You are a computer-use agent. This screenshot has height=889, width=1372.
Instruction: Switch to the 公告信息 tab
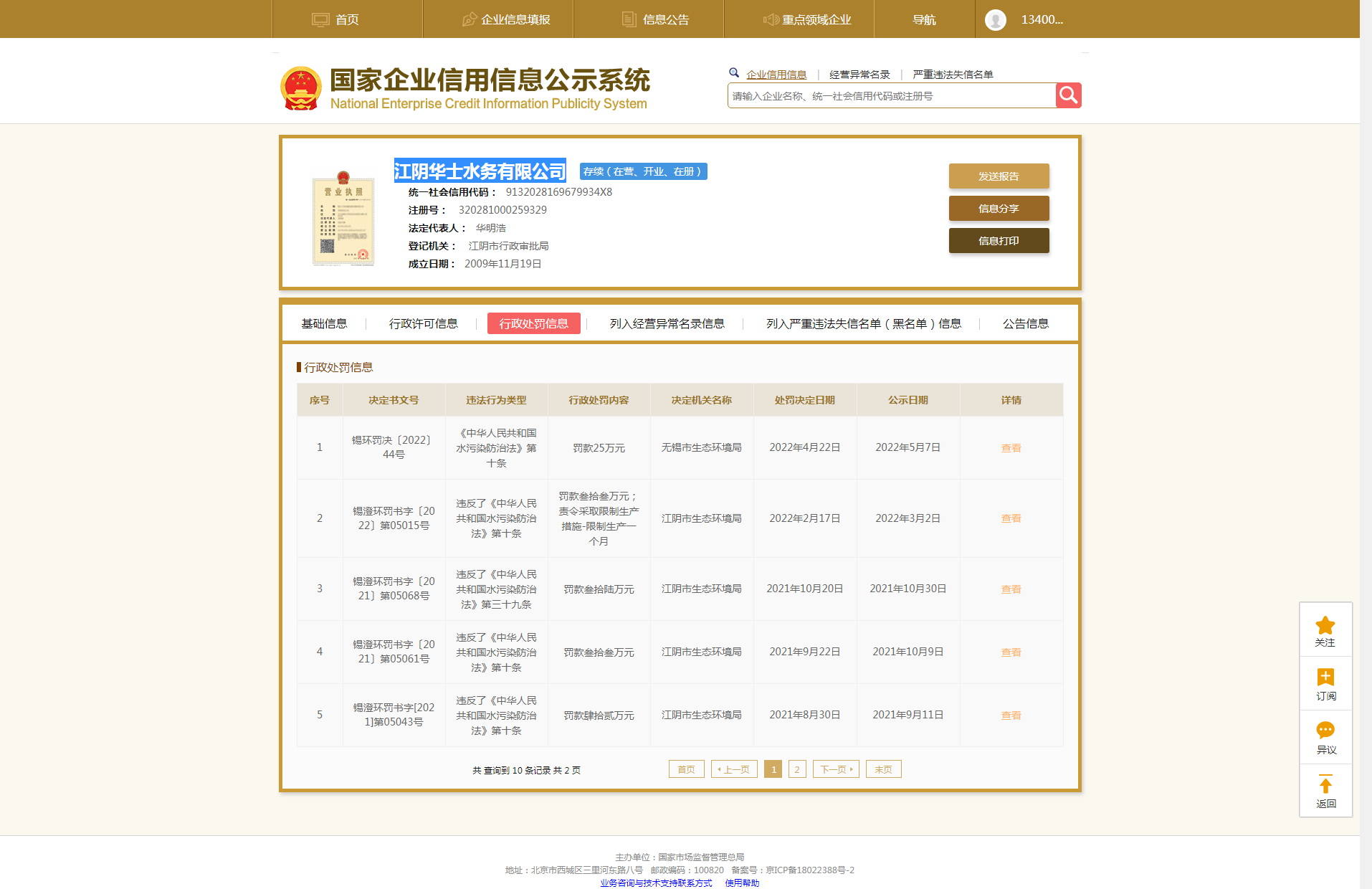[1026, 323]
